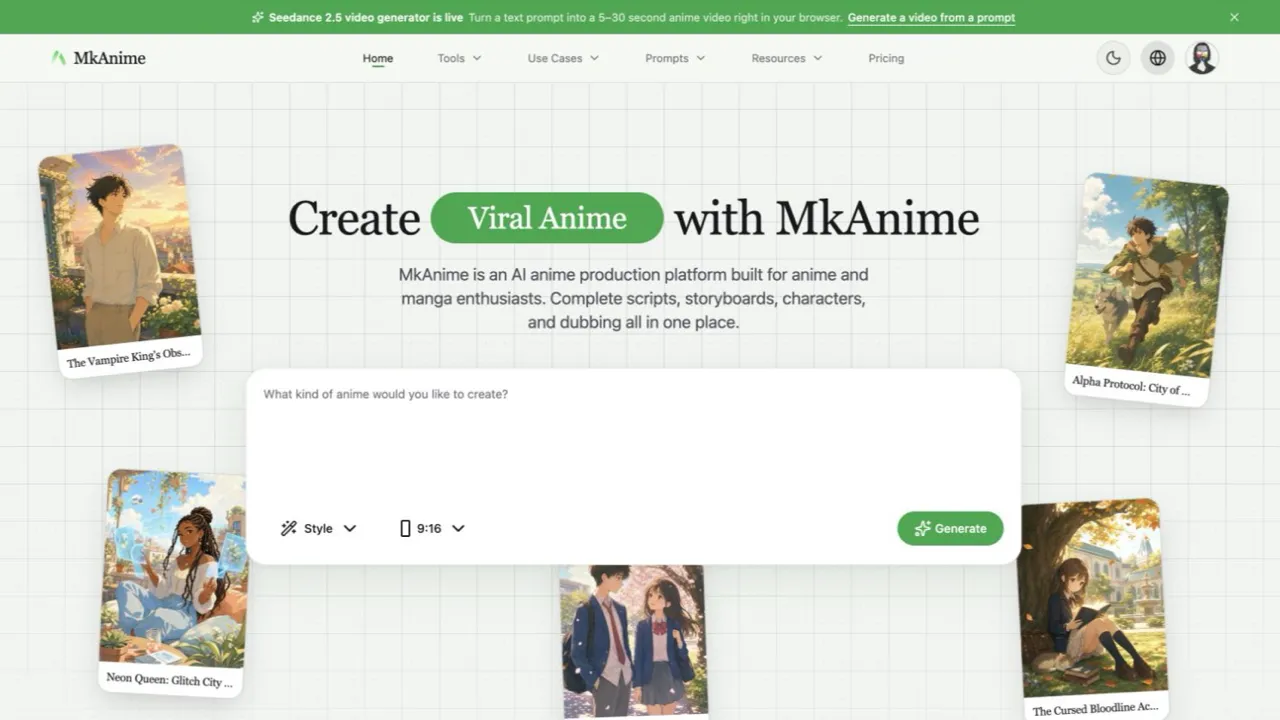Click the MkAnime logo icon
This screenshot has width=1280, height=720.
[x=59, y=58]
